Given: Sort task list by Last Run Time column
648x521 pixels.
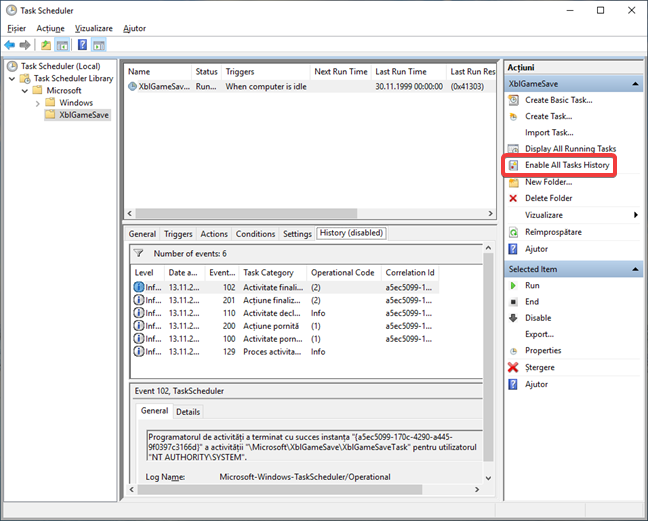Looking at the screenshot, I should coord(408,72).
